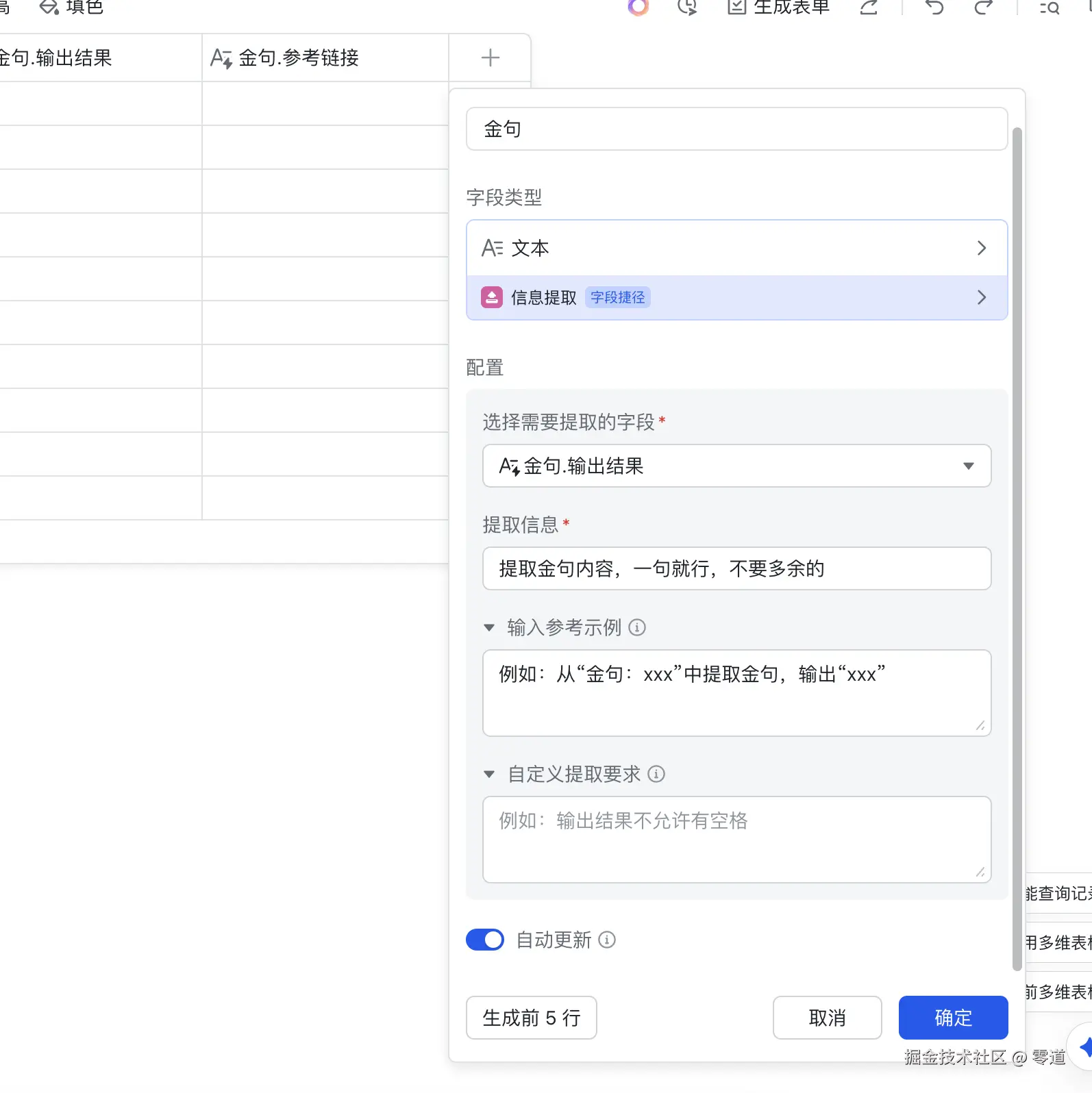Open the 文本 field type selector
Screen dimensions: 1092x1093
(x=736, y=248)
